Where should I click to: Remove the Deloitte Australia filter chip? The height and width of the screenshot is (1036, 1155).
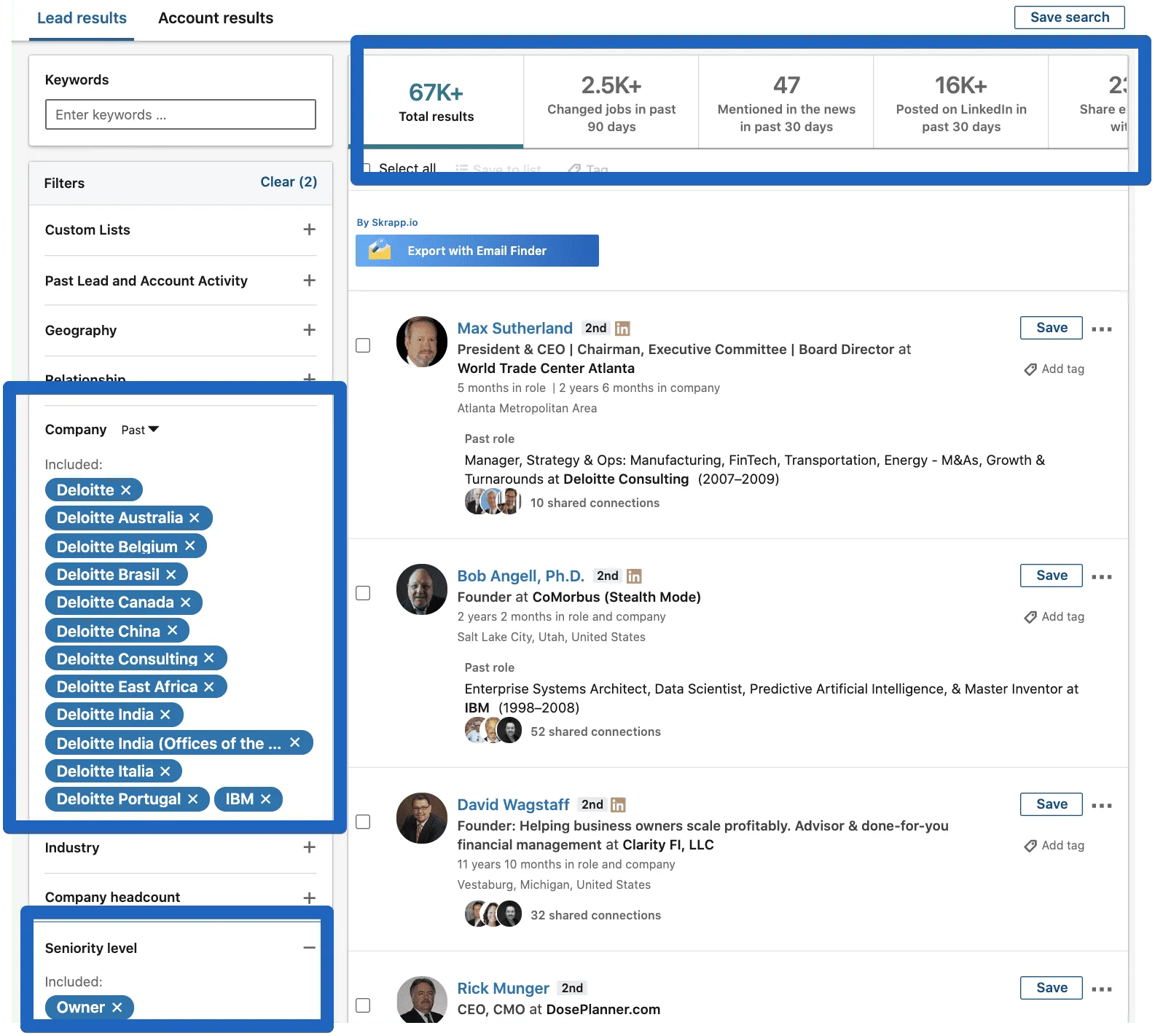[x=194, y=518]
